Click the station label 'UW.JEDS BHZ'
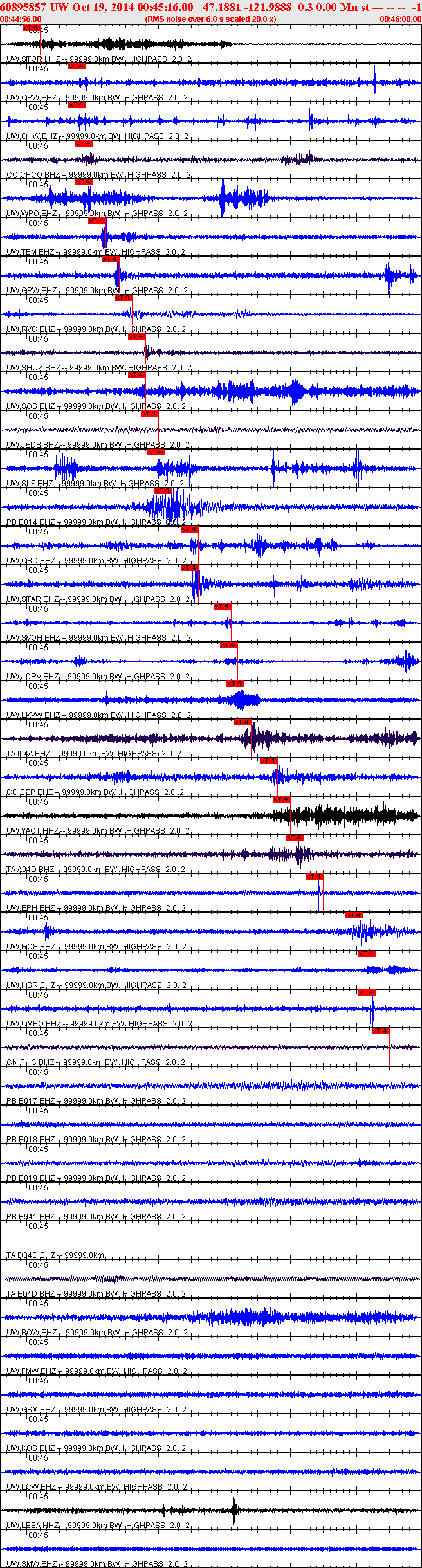Viewport: 422px width, 1568px height. [33, 445]
